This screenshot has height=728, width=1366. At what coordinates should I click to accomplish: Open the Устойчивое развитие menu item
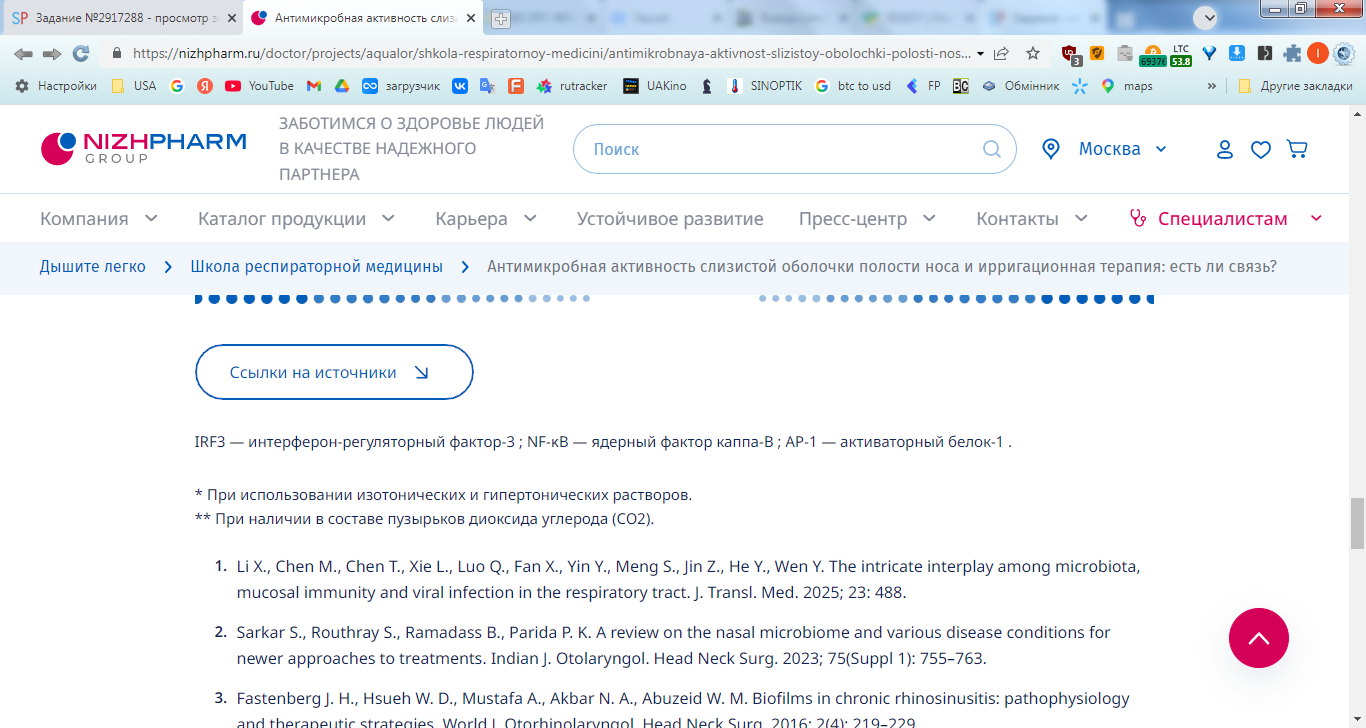click(670, 218)
